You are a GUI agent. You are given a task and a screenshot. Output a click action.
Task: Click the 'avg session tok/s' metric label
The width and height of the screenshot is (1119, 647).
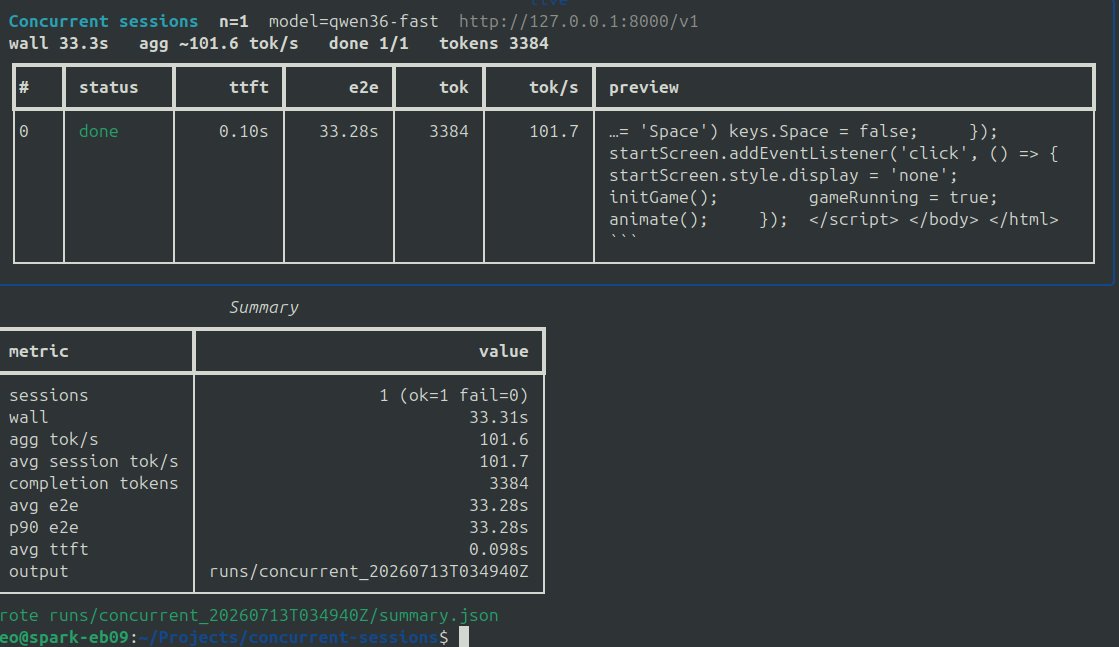[x=93, y=462]
